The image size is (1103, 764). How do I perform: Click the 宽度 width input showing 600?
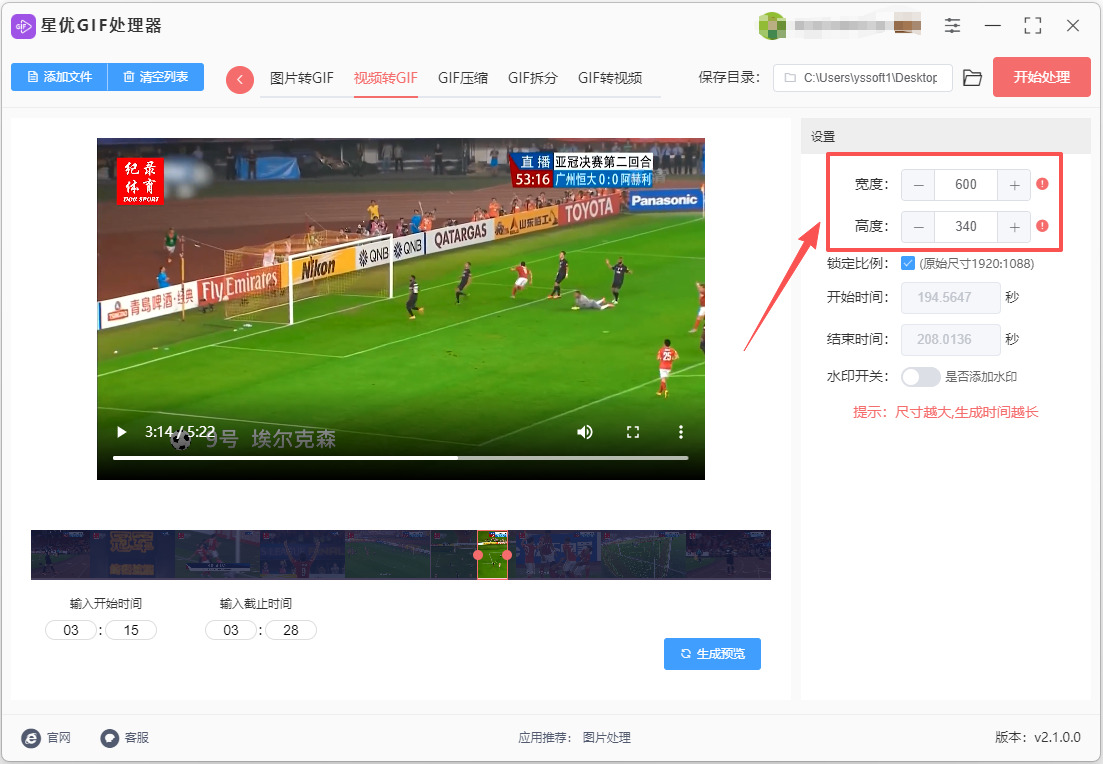coord(966,185)
